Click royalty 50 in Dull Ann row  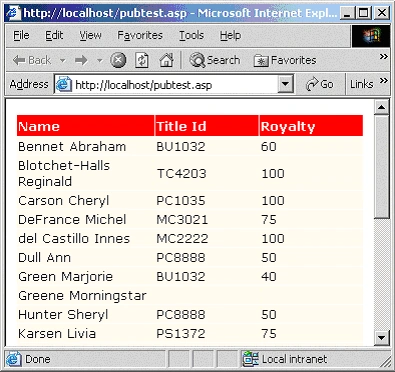(269, 257)
